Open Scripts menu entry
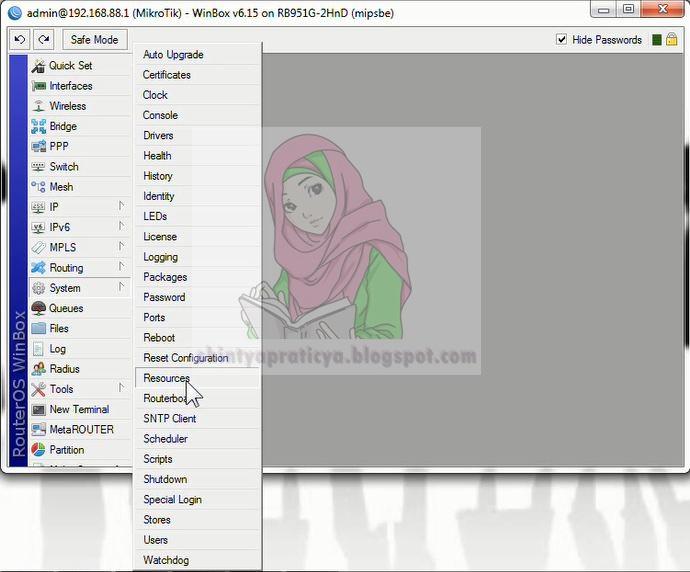 (x=197, y=459)
